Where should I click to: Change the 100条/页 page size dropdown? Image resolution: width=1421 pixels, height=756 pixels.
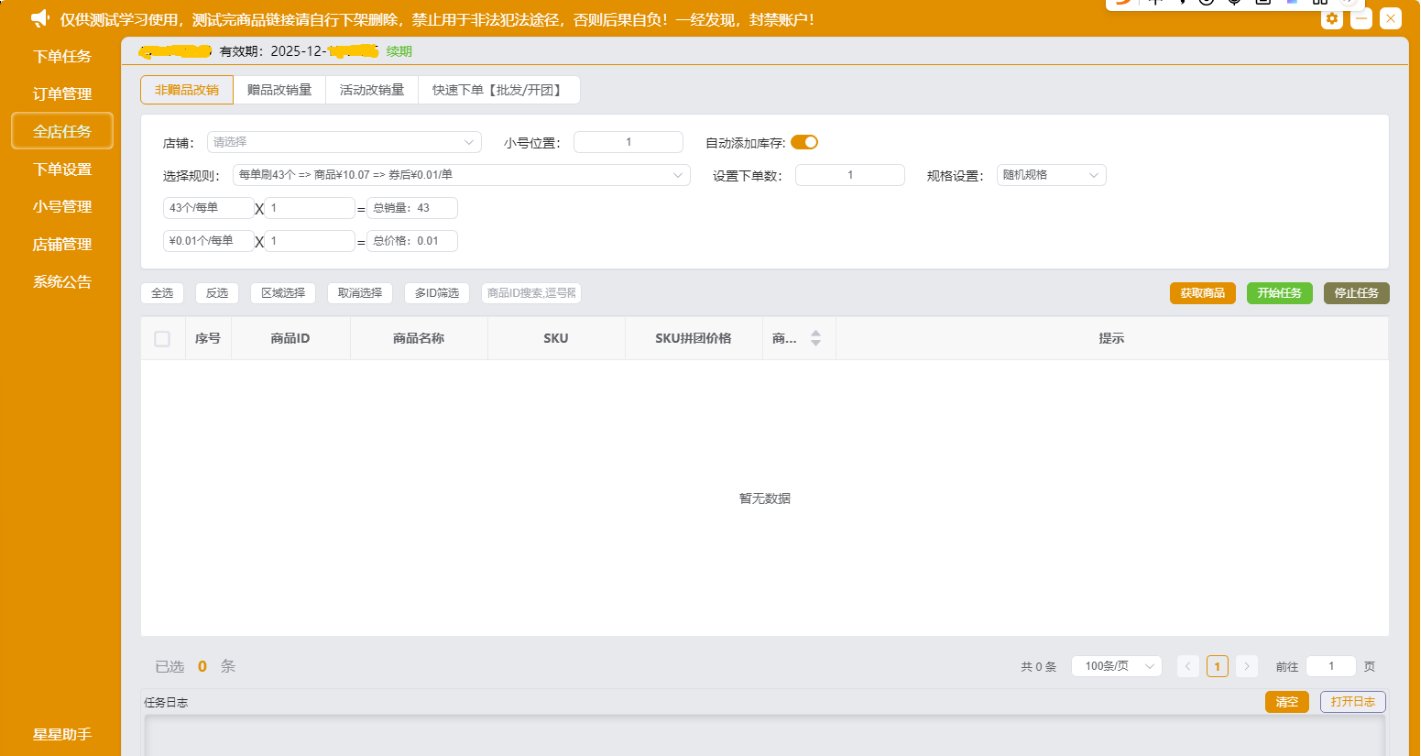[1116, 666]
